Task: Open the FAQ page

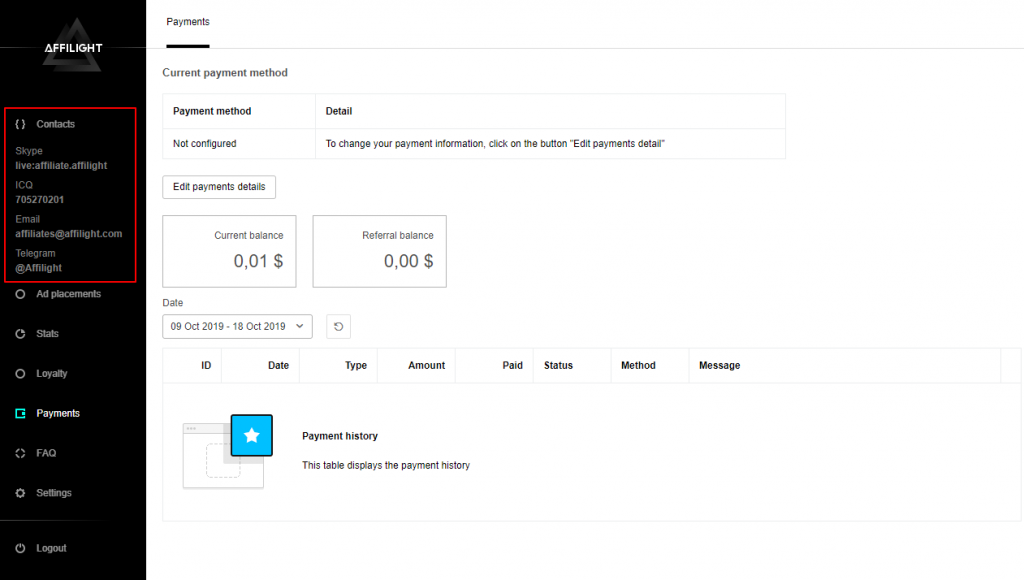Action: click(x=46, y=453)
